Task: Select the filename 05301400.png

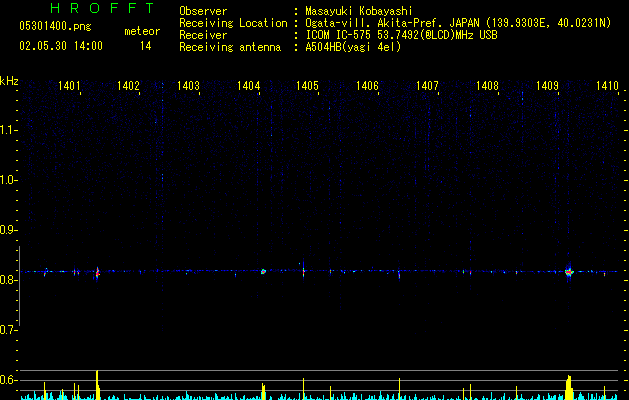Action: (55, 27)
